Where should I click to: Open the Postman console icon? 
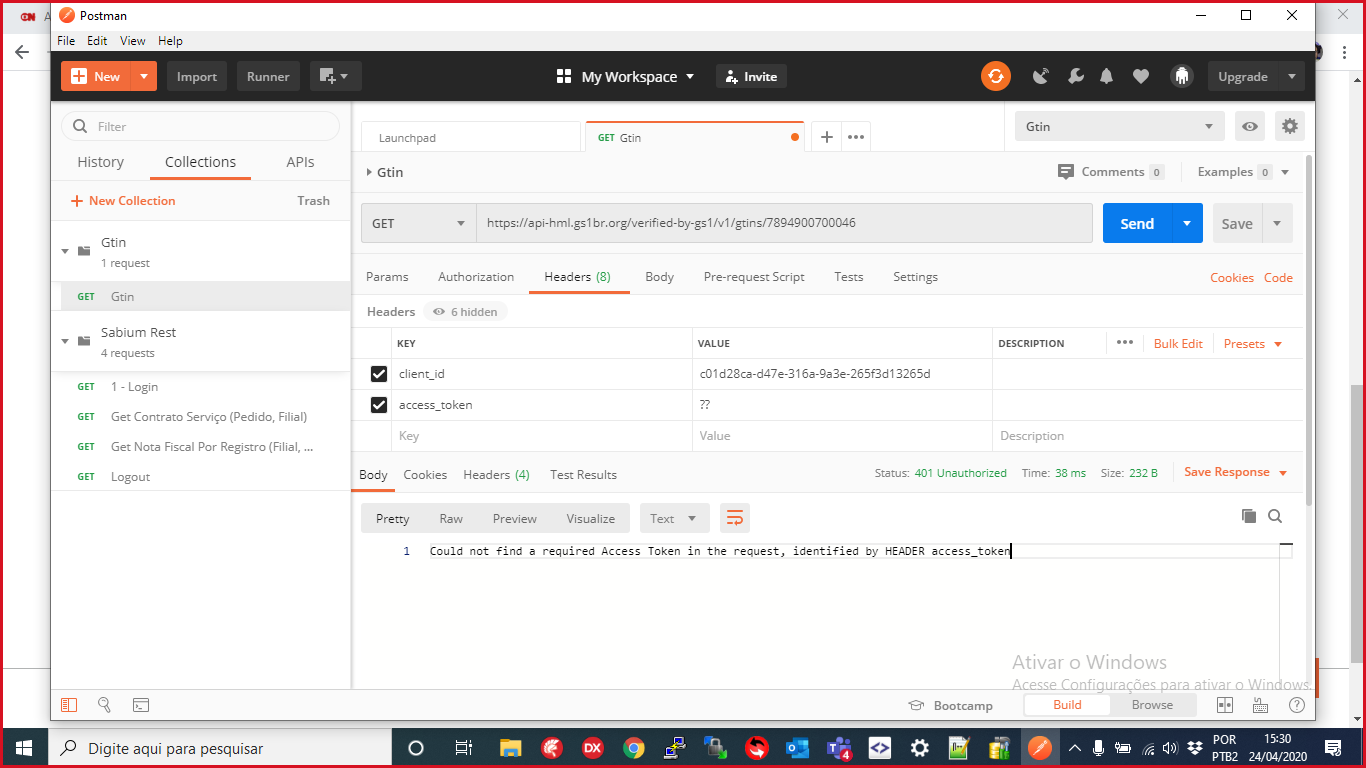142,705
